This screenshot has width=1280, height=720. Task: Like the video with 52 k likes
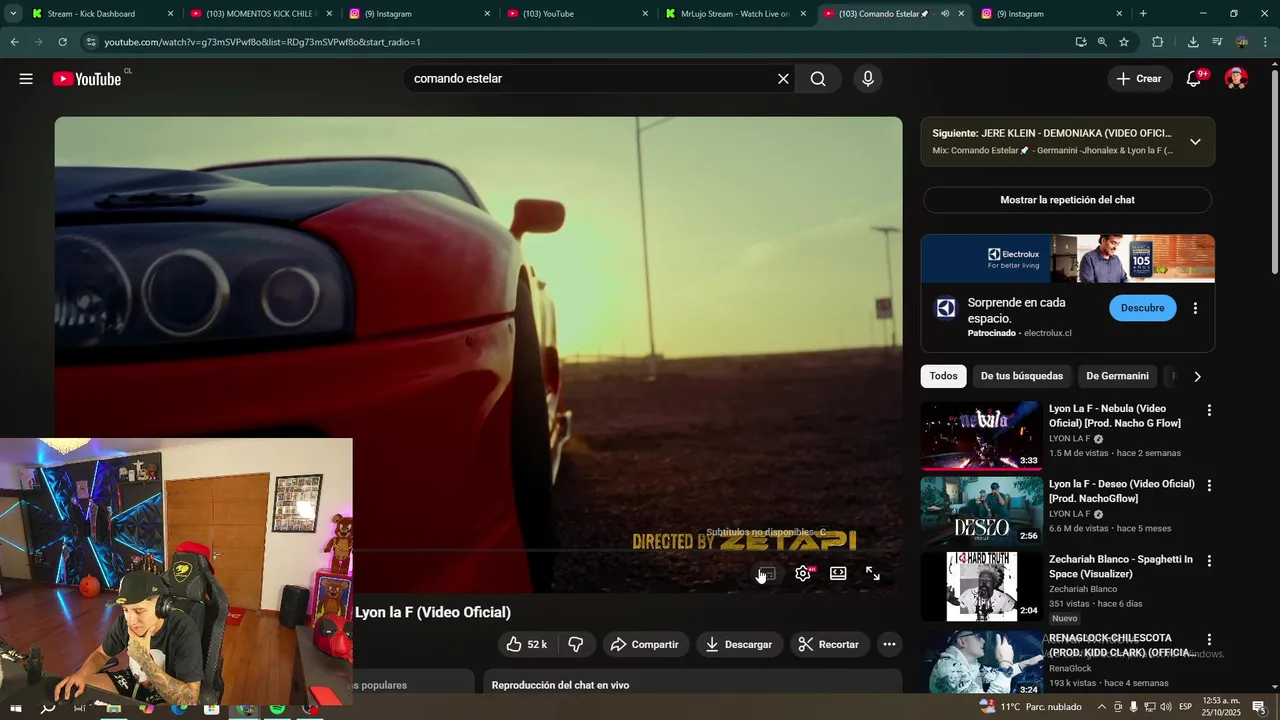click(x=527, y=644)
